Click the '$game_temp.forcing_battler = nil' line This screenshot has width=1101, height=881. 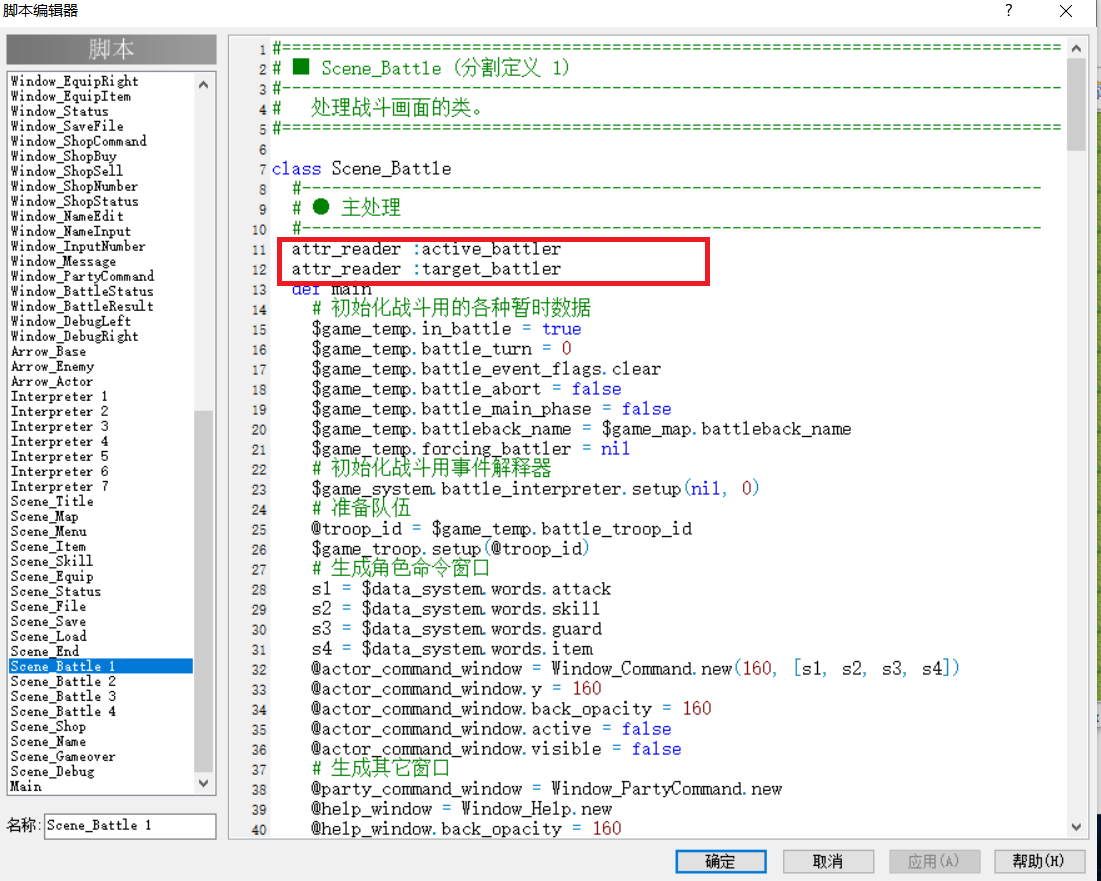click(x=471, y=449)
